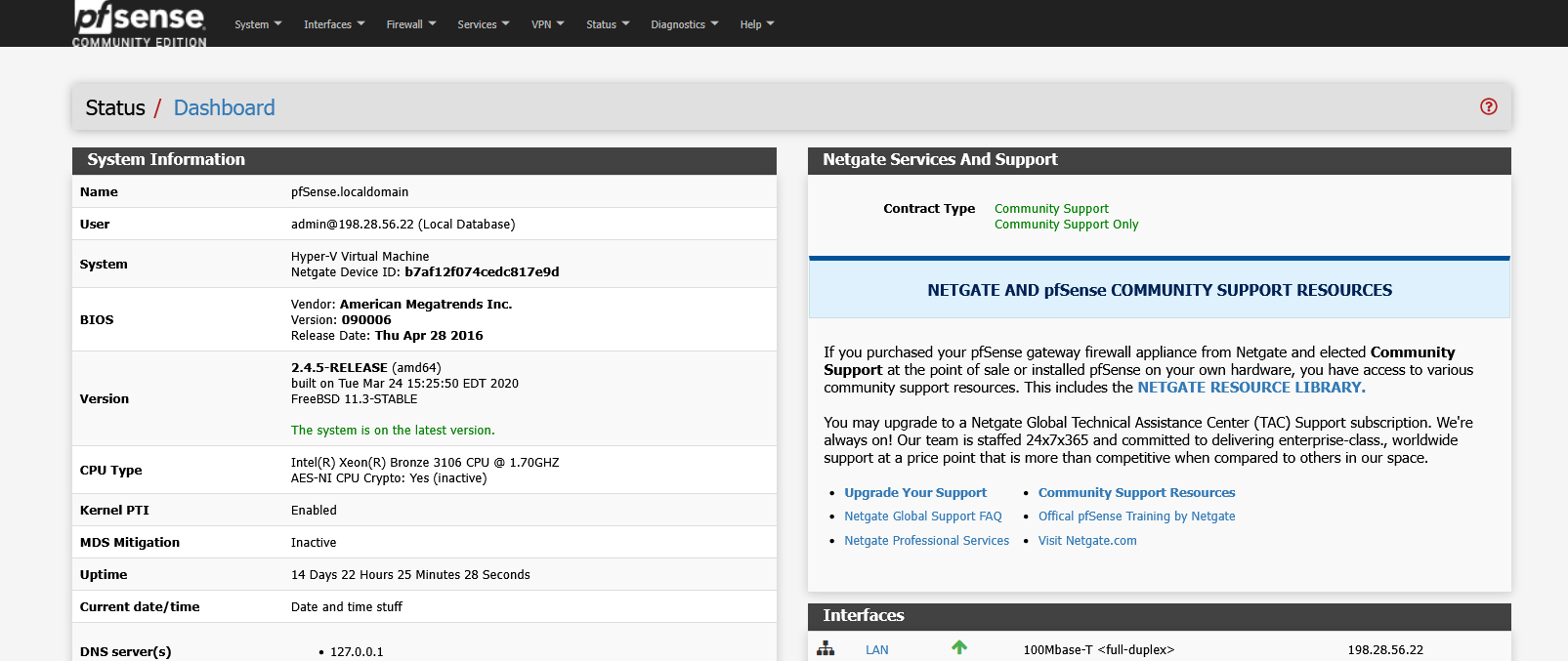Open the Firewall menu
The width and height of the screenshot is (1568, 661).
coord(411,24)
